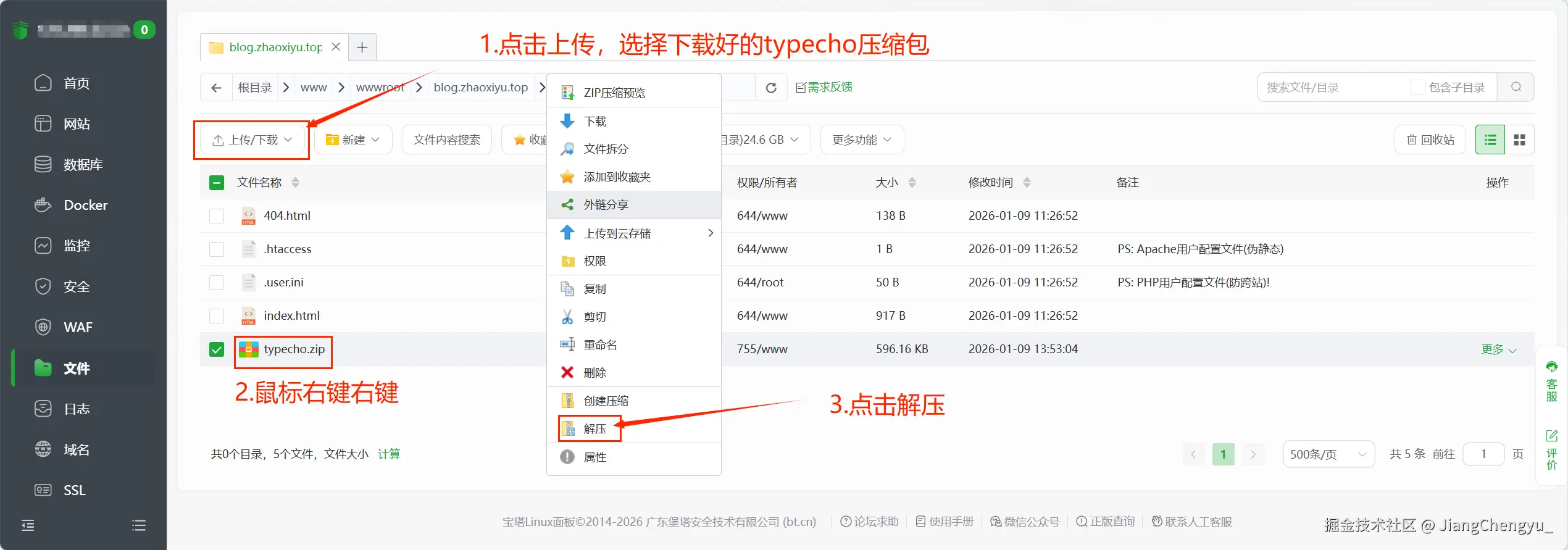Image resolution: width=1568 pixels, height=550 pixels.
Task: Toggle the 包含子目录 checkbox
Action: (x=1417, y=87)
